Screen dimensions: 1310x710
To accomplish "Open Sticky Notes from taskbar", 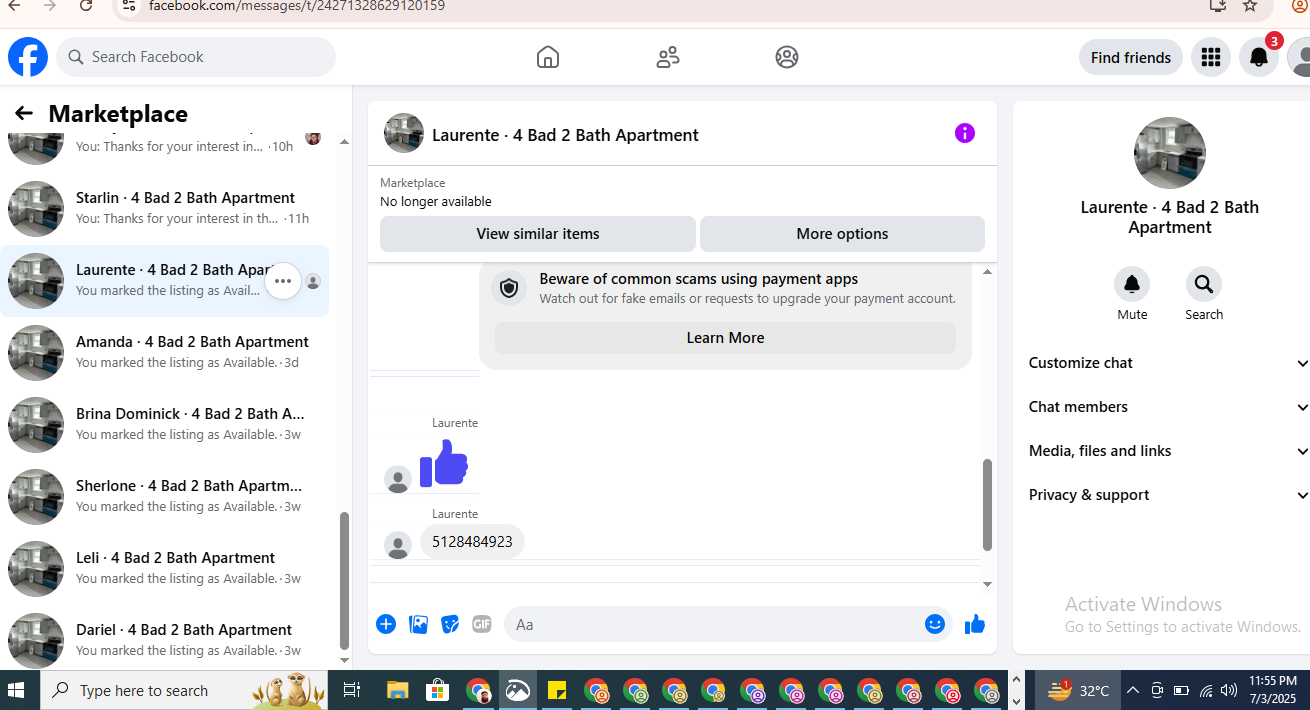I will click(x=557, y=690).
